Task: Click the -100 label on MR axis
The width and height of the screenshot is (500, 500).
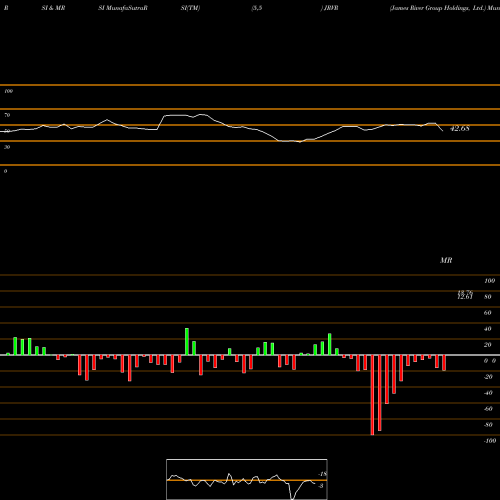Action: [x=490, y=441]
